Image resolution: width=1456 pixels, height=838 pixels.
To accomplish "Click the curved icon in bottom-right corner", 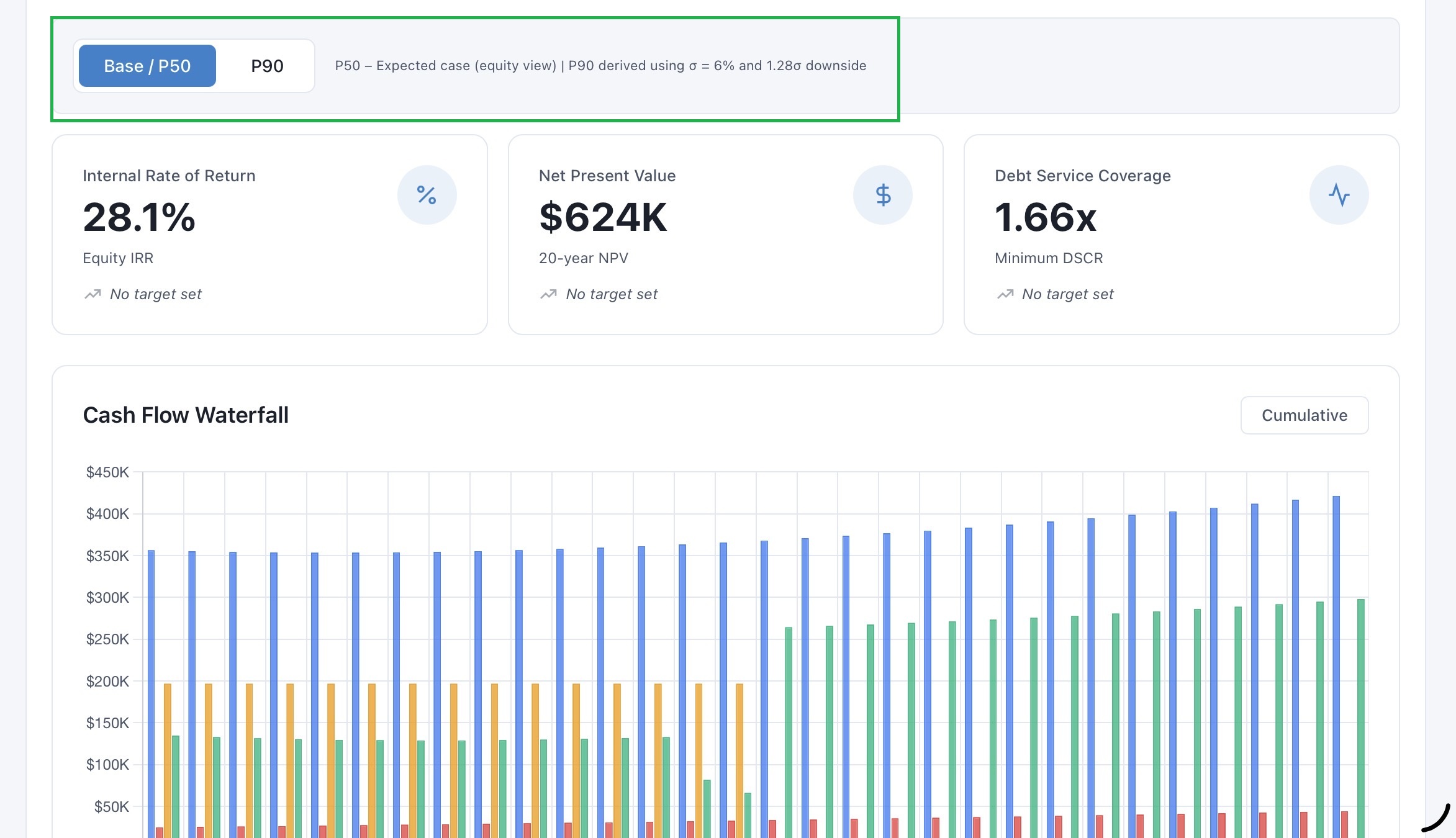I will pos(1436,818).
